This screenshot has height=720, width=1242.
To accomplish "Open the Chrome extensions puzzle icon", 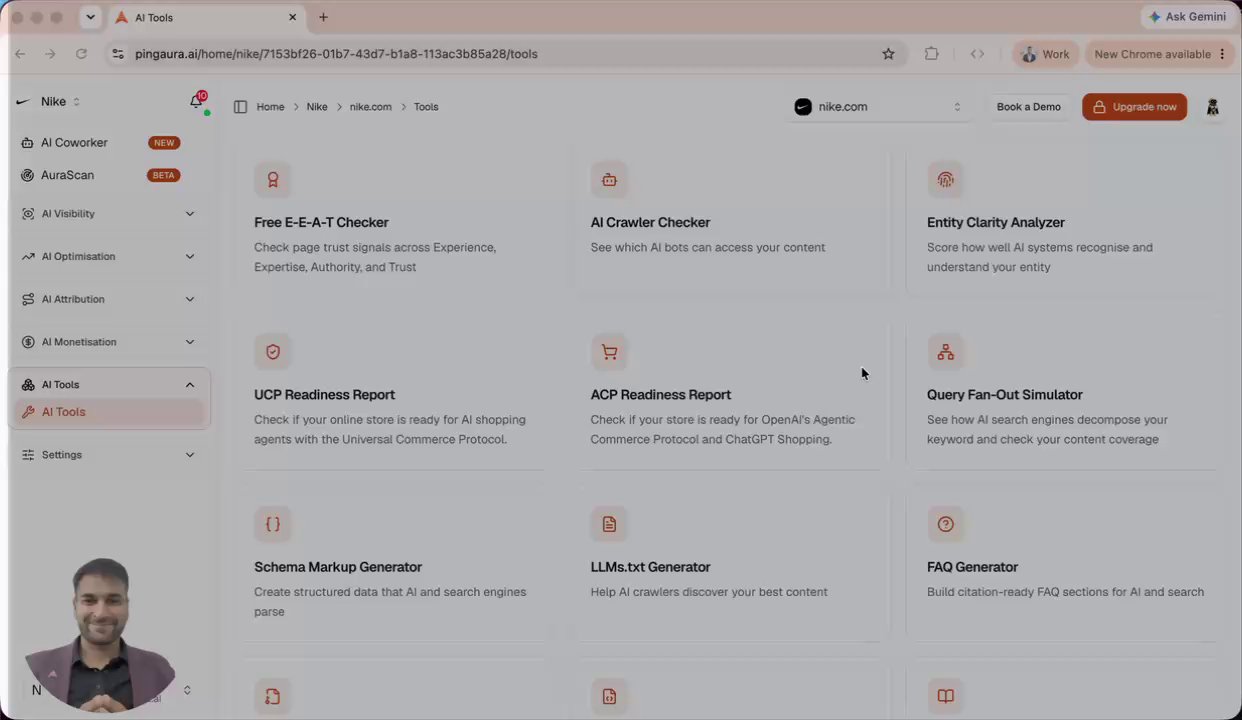I will point(931,54).
